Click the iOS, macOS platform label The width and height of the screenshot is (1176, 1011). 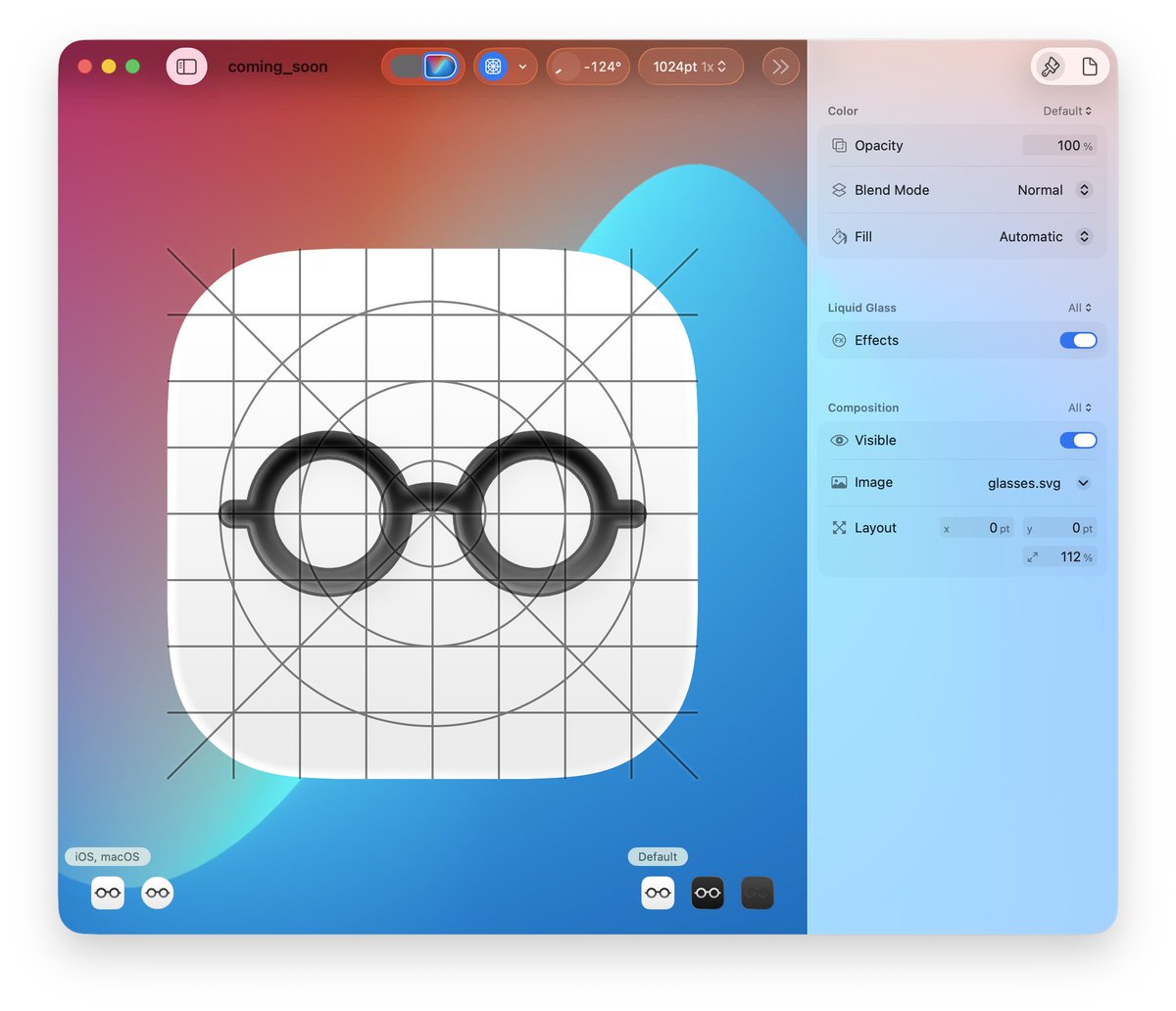pyautogui.click(x=107, y=856)
